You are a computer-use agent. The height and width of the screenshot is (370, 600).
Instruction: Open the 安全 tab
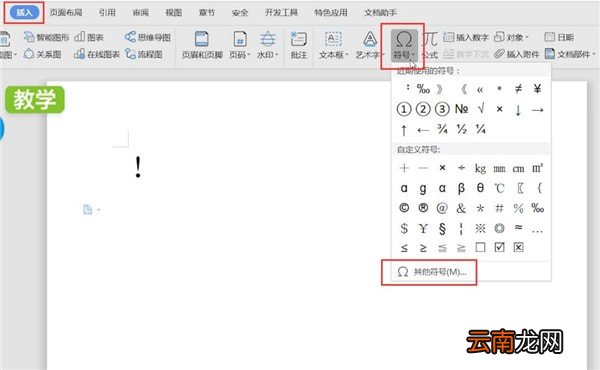coord(240,13)
